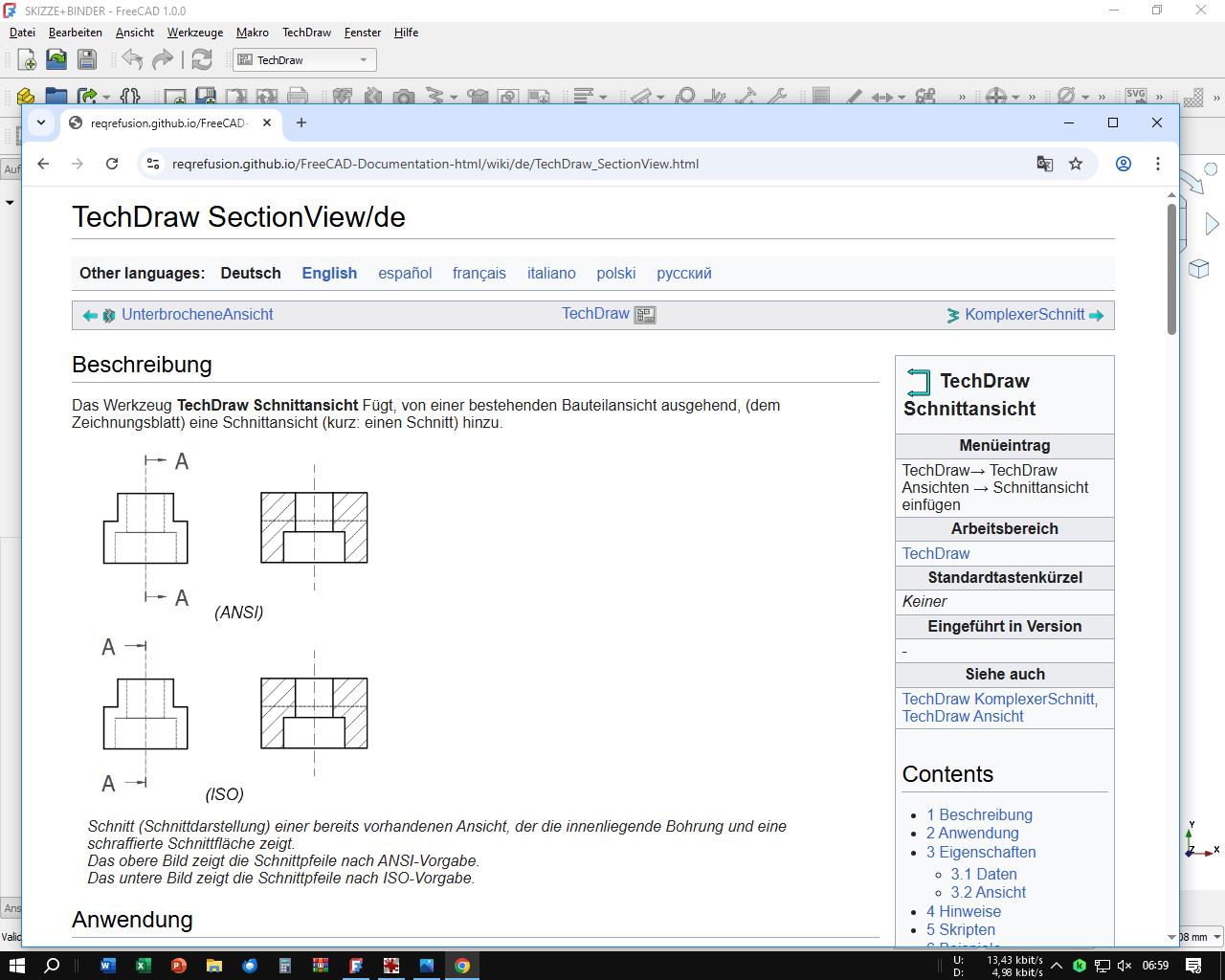The width and height of the screenshot is (1225, 980).
Task: Click the FreeCAD redo arrow
Action: 163,59
